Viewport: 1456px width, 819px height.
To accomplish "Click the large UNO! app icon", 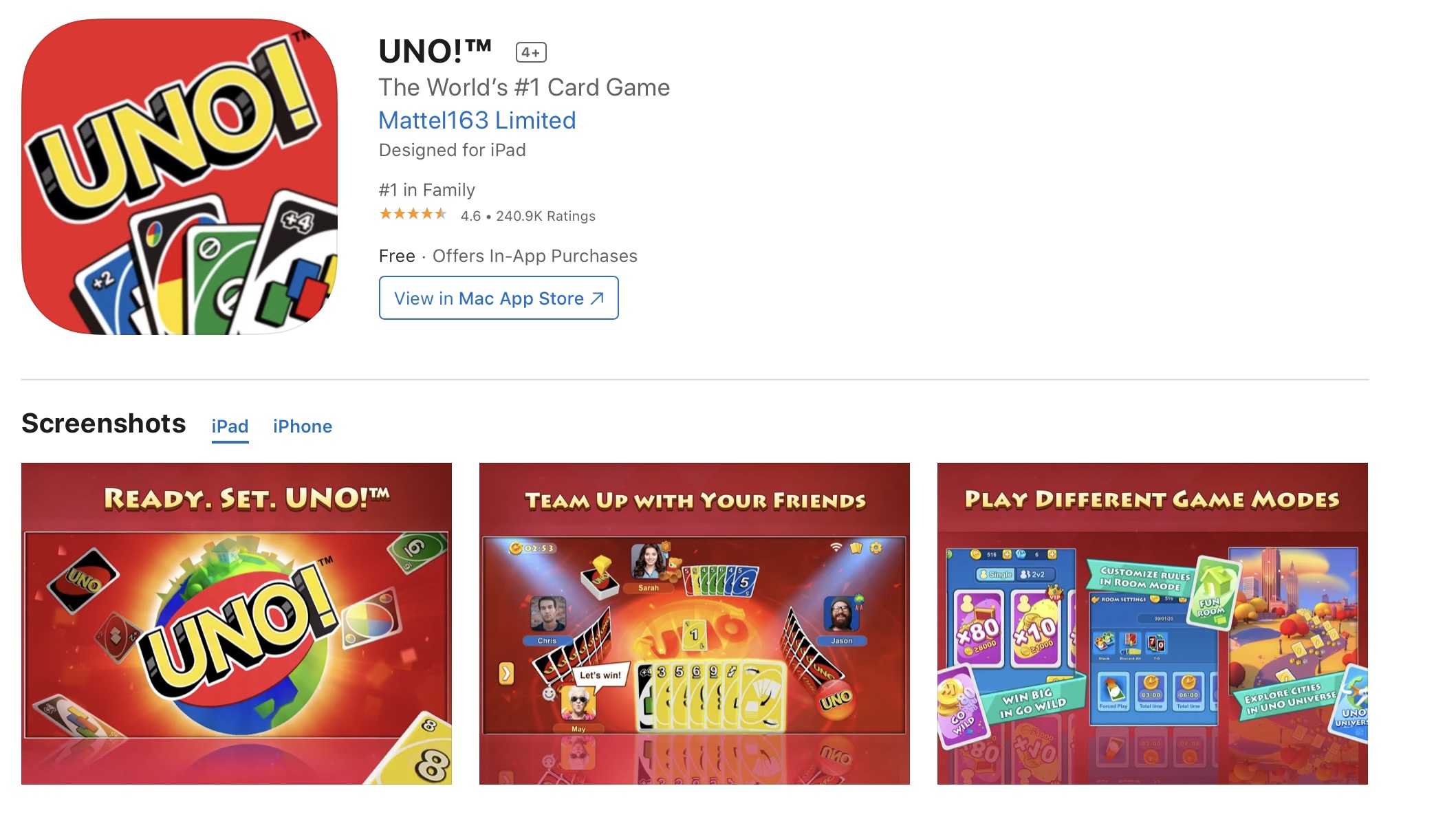I will click(180, 177).
